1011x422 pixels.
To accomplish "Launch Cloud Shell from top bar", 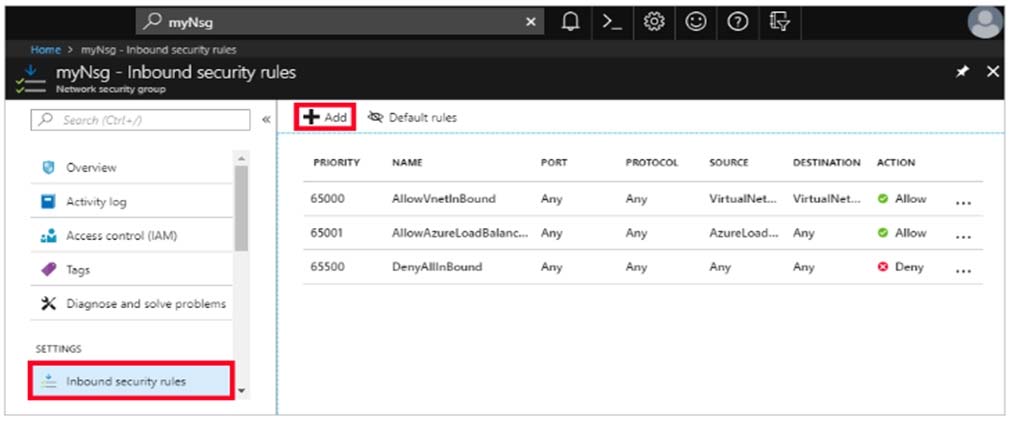I will [611, 22].
